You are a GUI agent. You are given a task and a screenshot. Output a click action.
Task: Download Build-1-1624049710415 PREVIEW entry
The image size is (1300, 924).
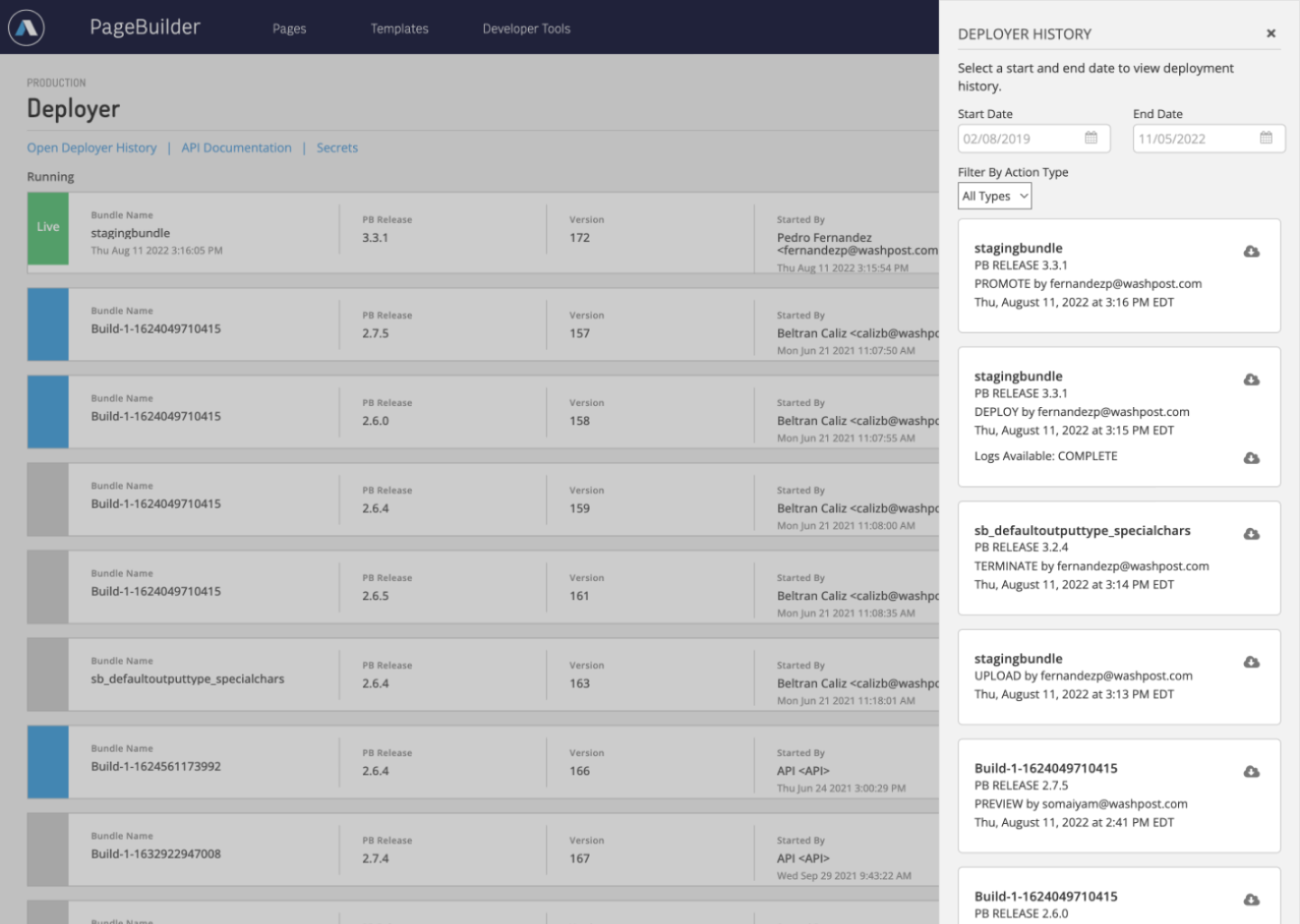point(1251,772)
